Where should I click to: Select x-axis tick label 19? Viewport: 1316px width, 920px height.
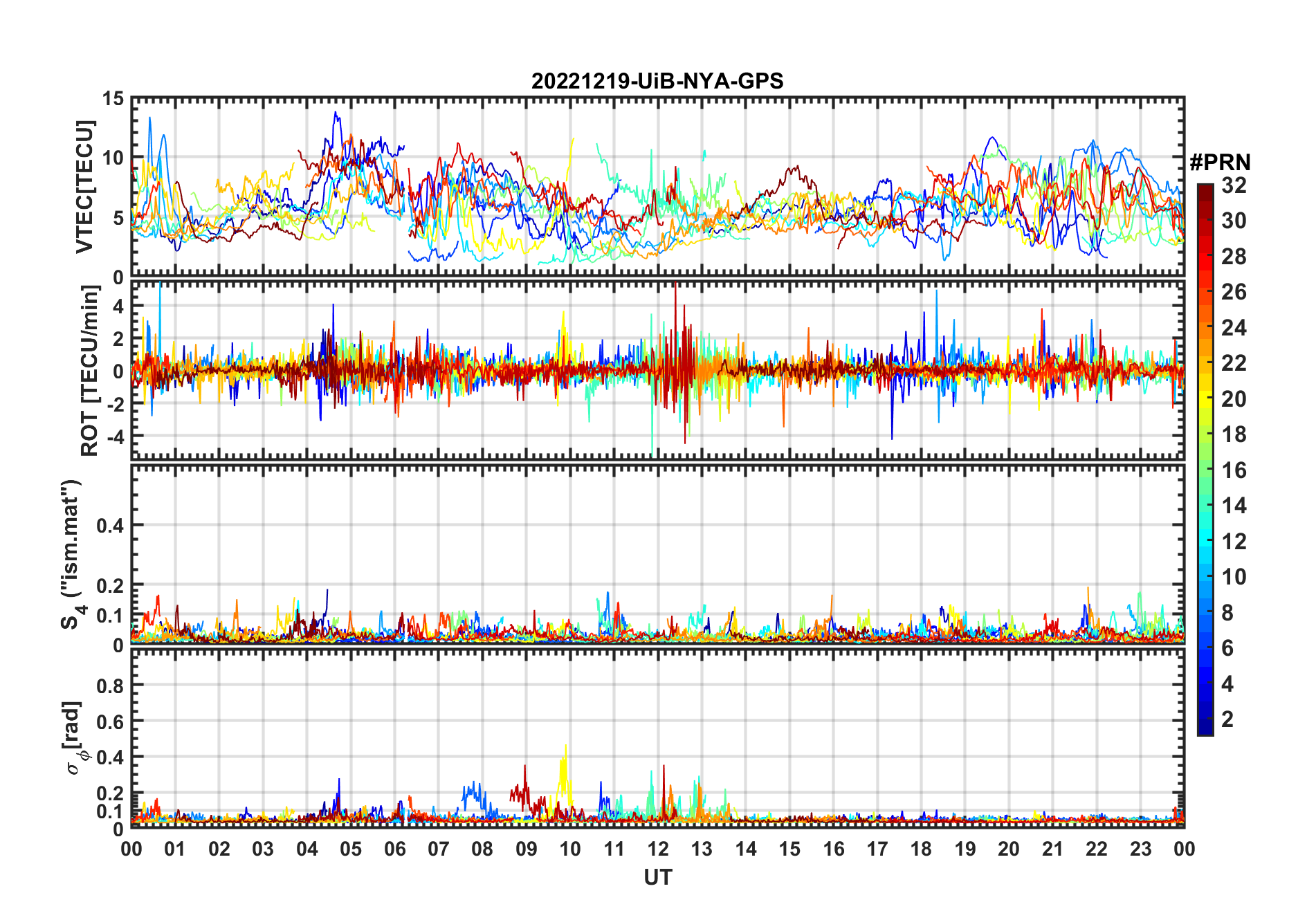coord(965,849)
